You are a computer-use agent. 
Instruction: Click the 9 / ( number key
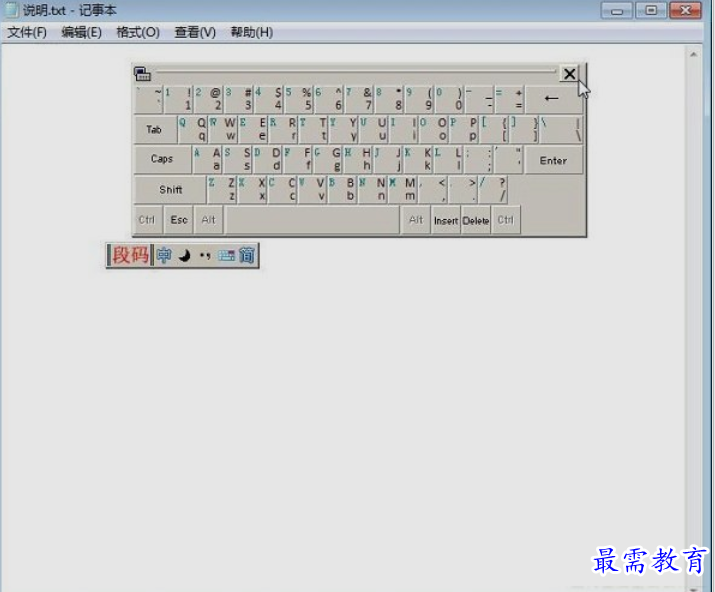420,99
